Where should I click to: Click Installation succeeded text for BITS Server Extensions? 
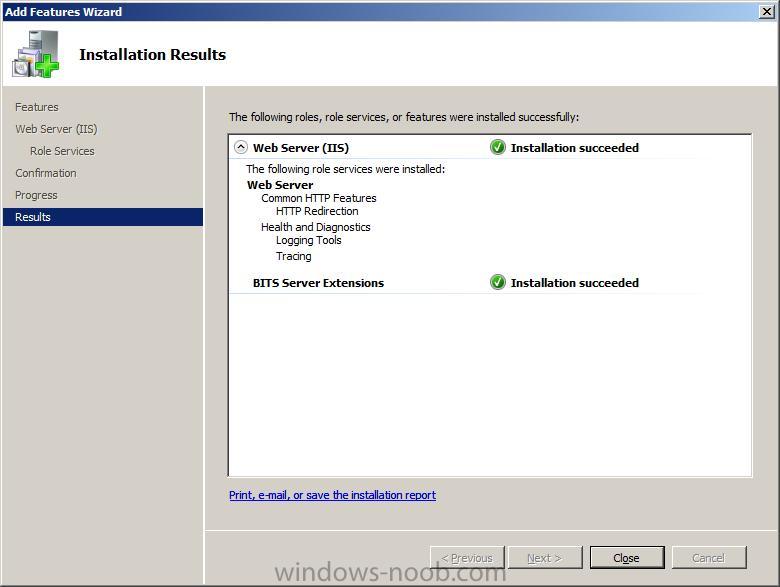pos(575,283)
